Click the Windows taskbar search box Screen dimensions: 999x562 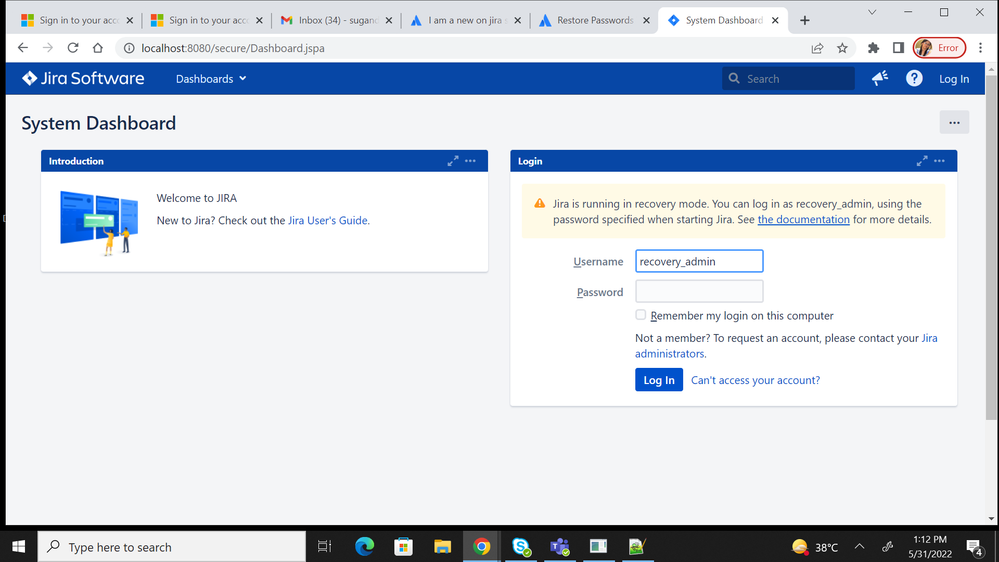click(x=172, y=547)
